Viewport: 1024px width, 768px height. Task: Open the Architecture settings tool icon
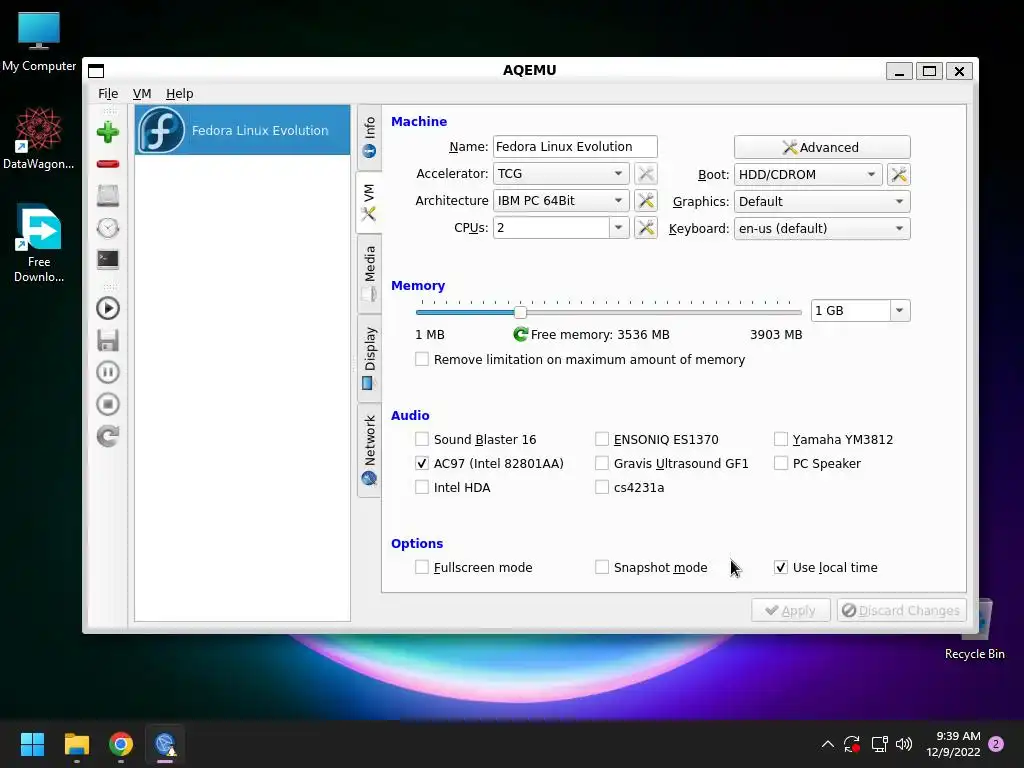click(x=646, y=200)
